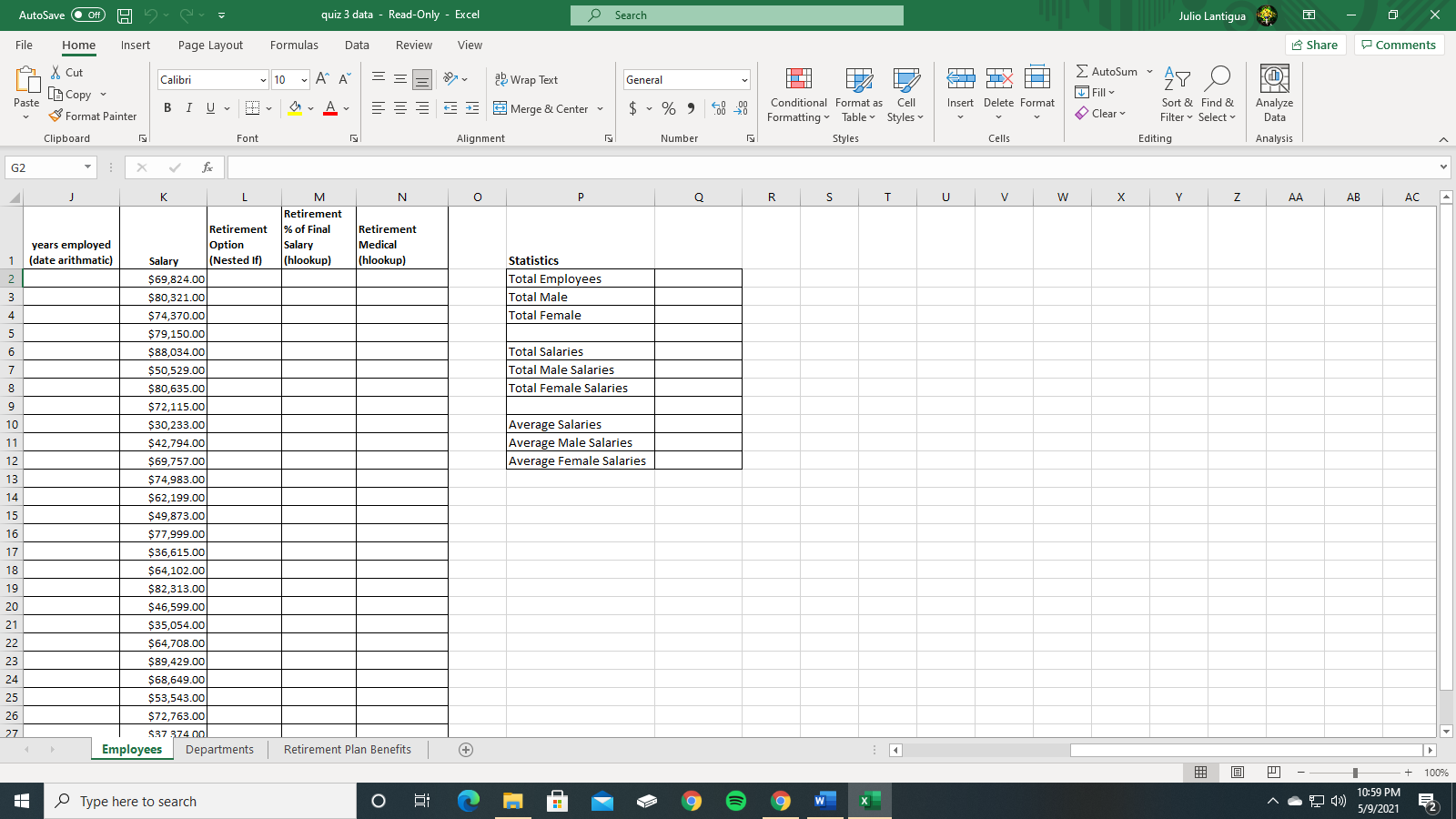Open Windows Start menu
This screenshot has width=1456, height=819.
click(22, 801)
